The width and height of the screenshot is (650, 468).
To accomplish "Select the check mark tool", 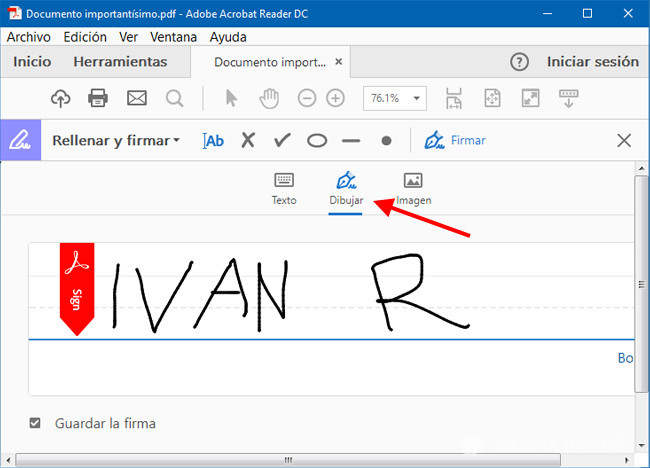I will click(x=282, y=141).
